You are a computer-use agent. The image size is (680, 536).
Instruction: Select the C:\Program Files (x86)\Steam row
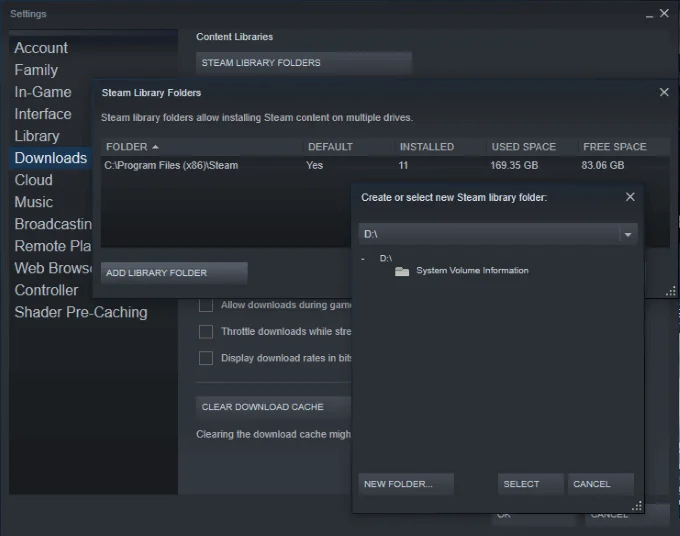coord(385,165)
